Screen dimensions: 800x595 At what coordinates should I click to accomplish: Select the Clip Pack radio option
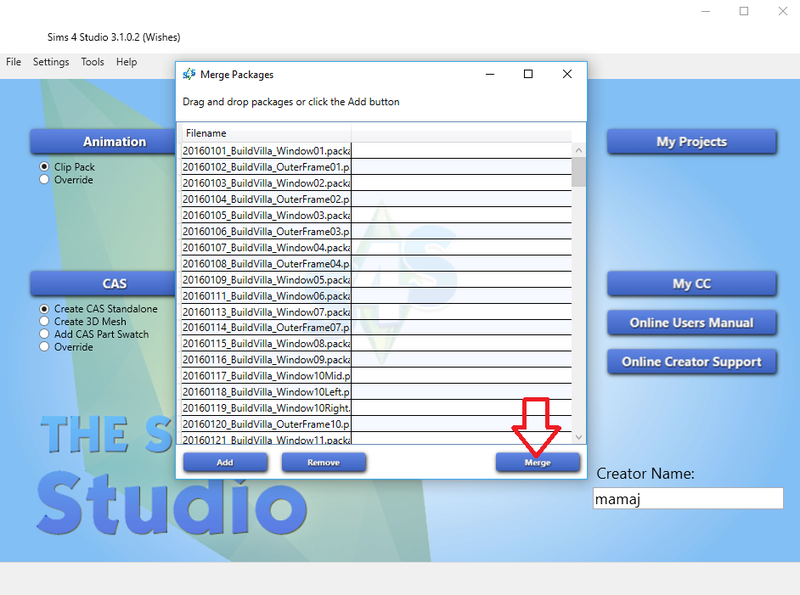tap(44, 167)
